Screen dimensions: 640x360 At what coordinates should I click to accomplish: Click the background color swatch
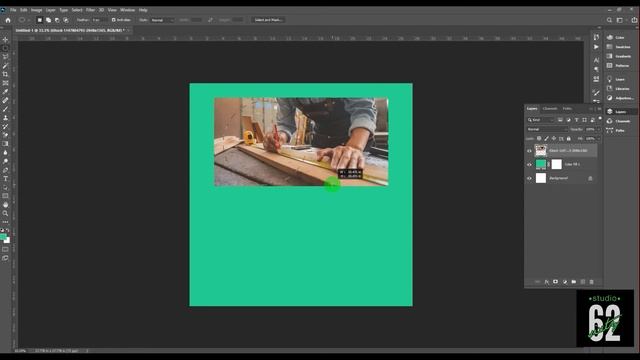coord(7,240)
